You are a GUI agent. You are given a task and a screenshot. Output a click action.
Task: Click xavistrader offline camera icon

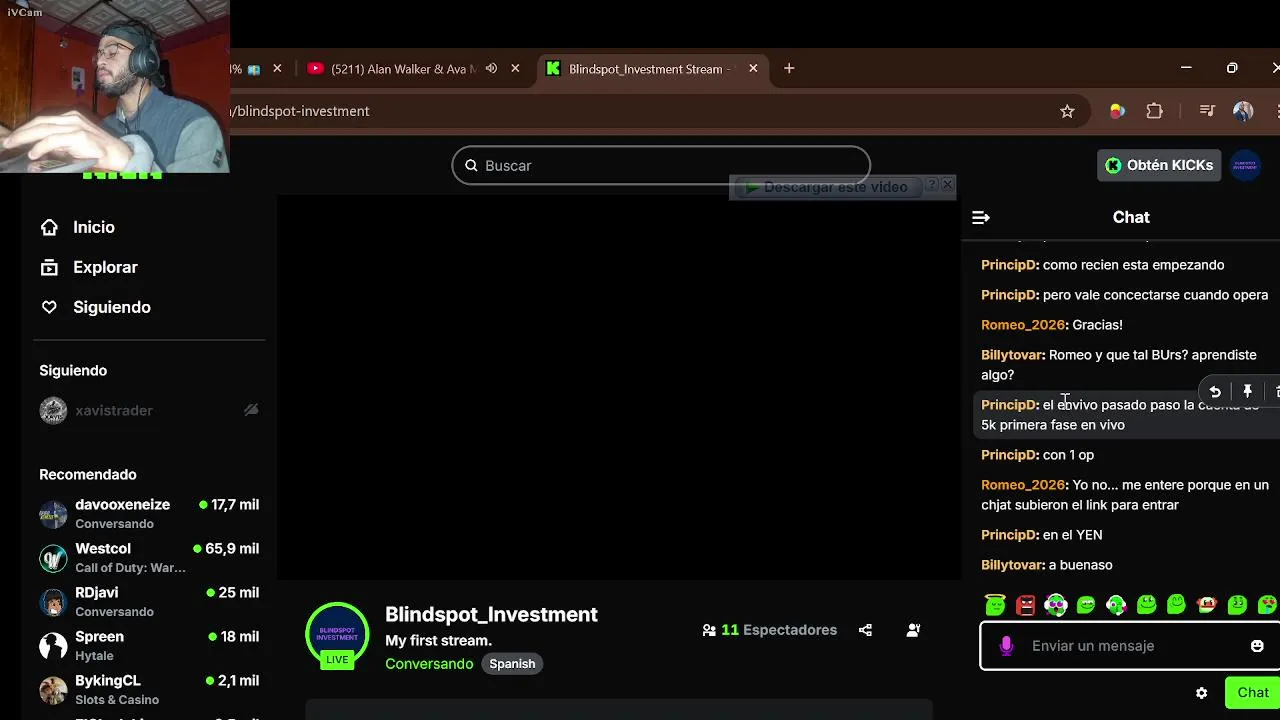pyautogui.click(x=251, y=410)
